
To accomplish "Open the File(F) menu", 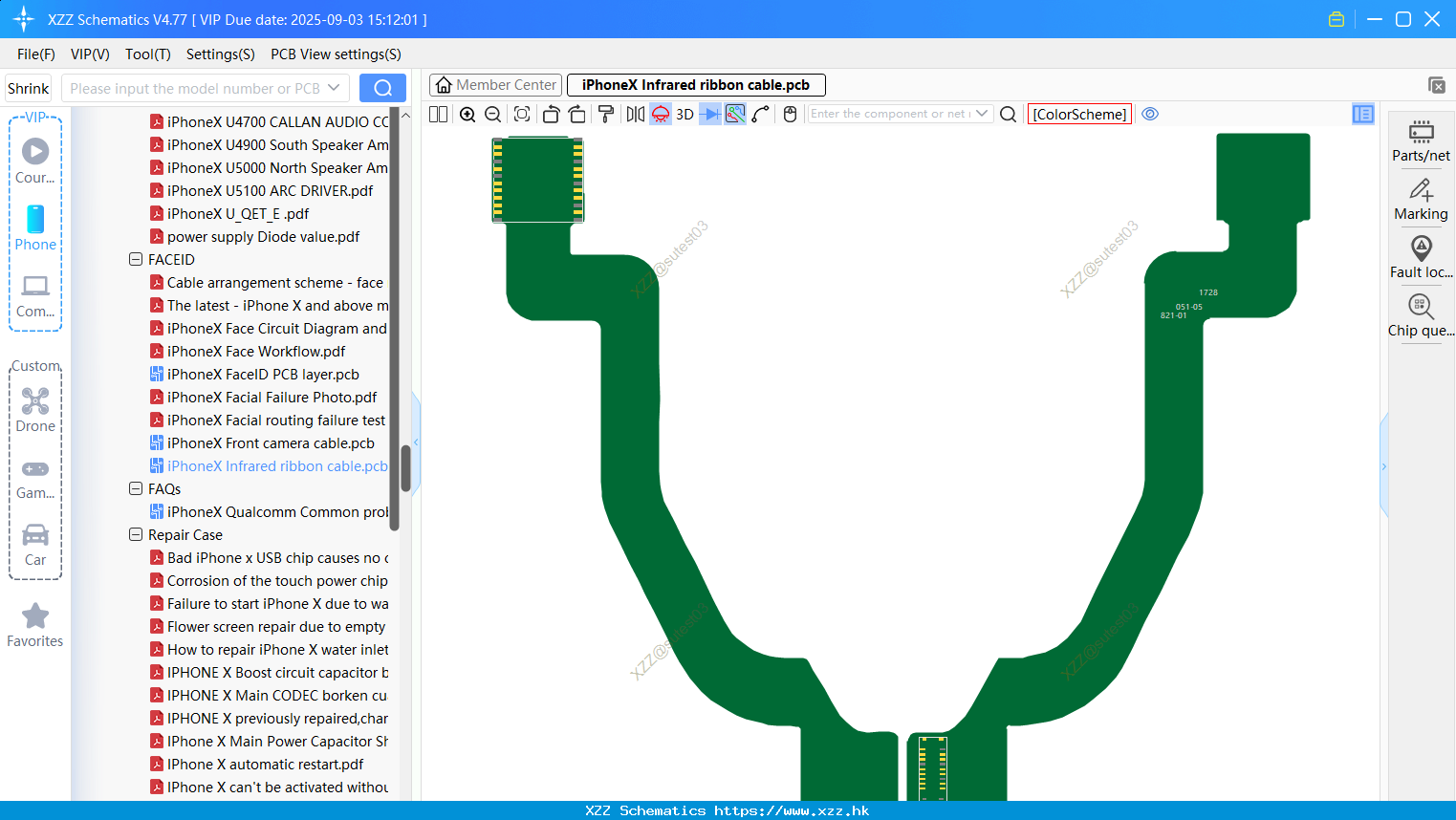I will pyautogui.click(x=36, y=54).
